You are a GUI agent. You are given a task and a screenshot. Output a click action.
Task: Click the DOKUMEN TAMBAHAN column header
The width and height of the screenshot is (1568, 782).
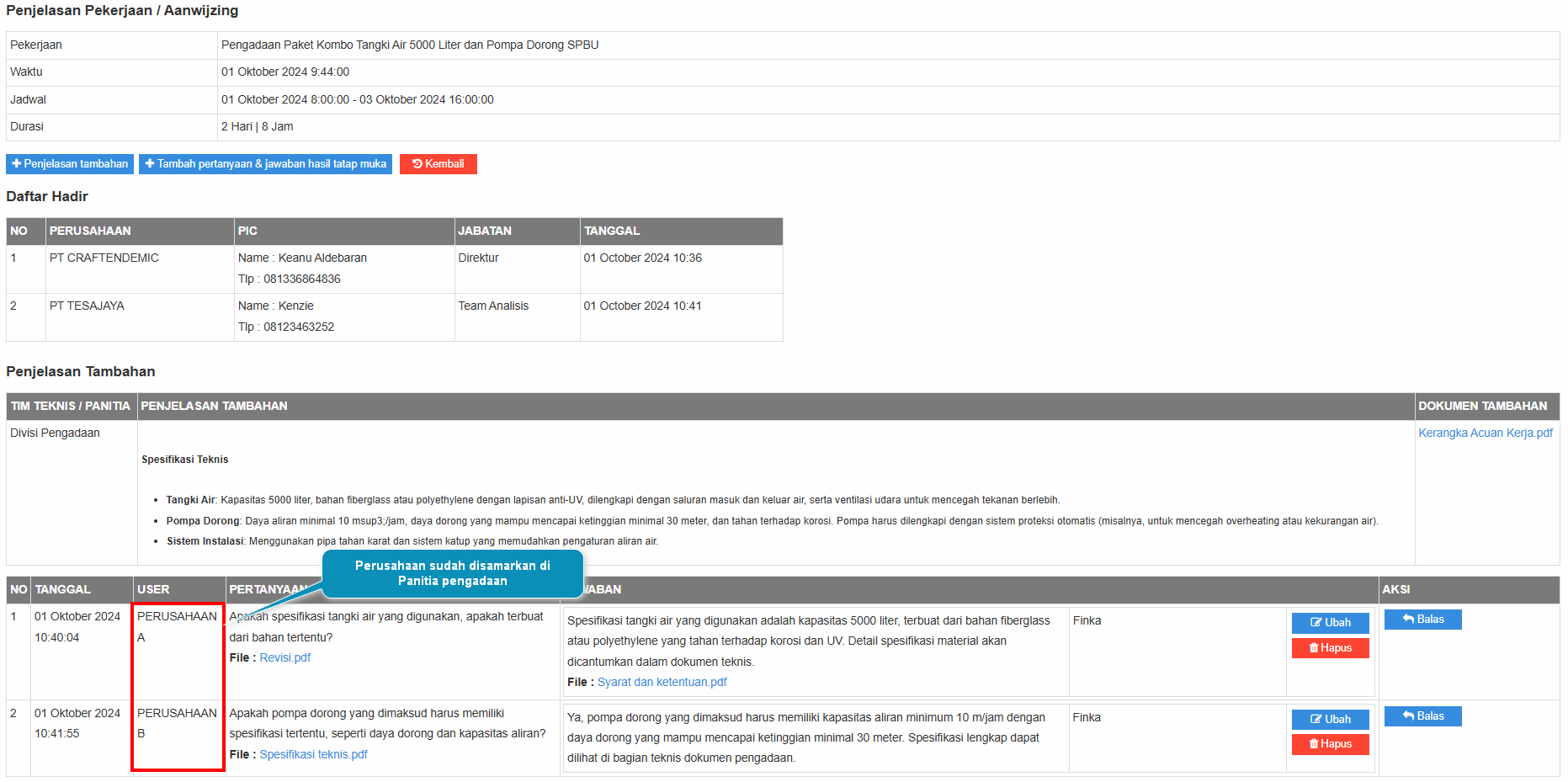click(x=1486, y=407)
